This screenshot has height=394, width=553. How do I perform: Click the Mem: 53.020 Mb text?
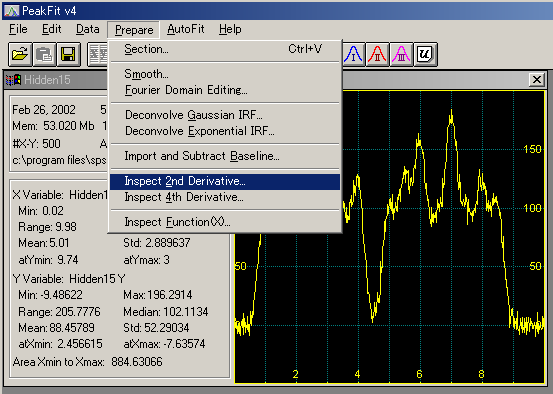(53, 126)
